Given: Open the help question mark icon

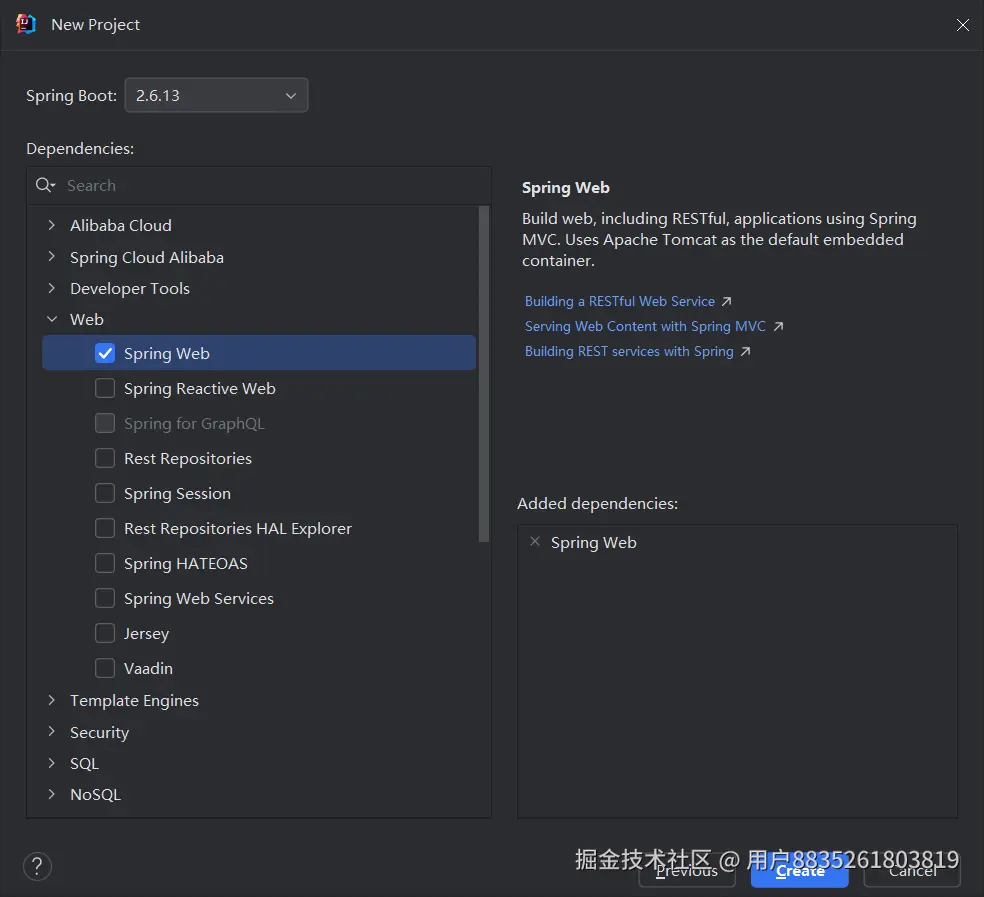Looking at the screenshot, I should 37,866.
